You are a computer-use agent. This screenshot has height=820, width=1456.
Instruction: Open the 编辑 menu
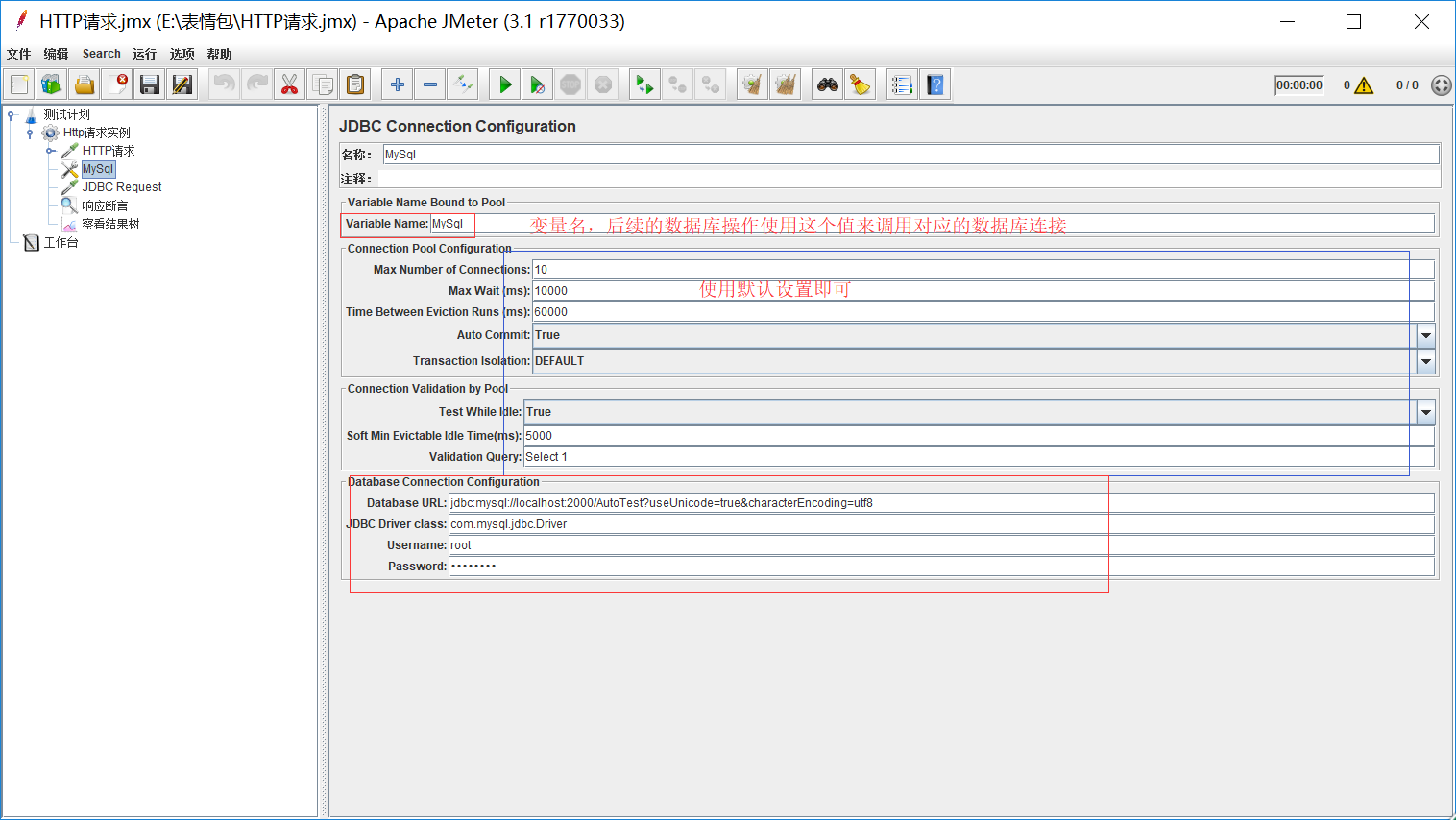tap(56, 54)
